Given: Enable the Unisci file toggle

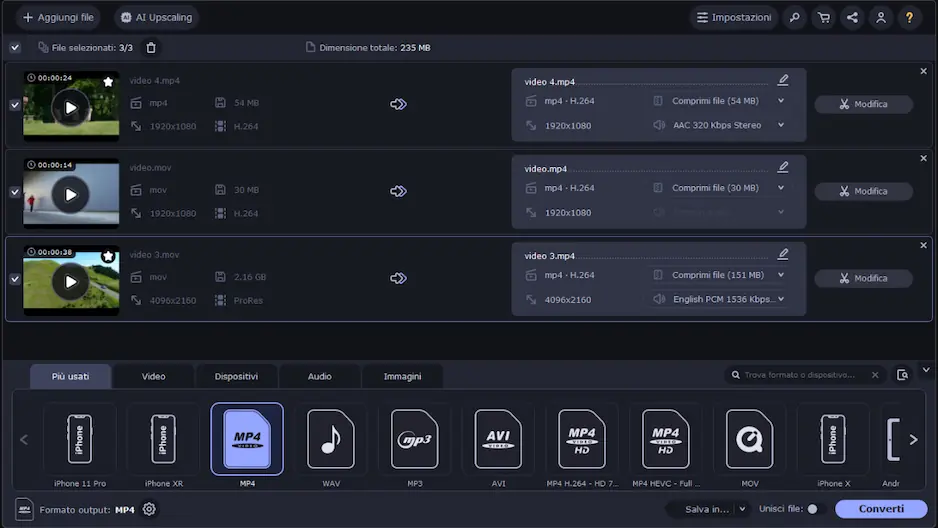Looking at the screenshot, I should pos(812,509).
